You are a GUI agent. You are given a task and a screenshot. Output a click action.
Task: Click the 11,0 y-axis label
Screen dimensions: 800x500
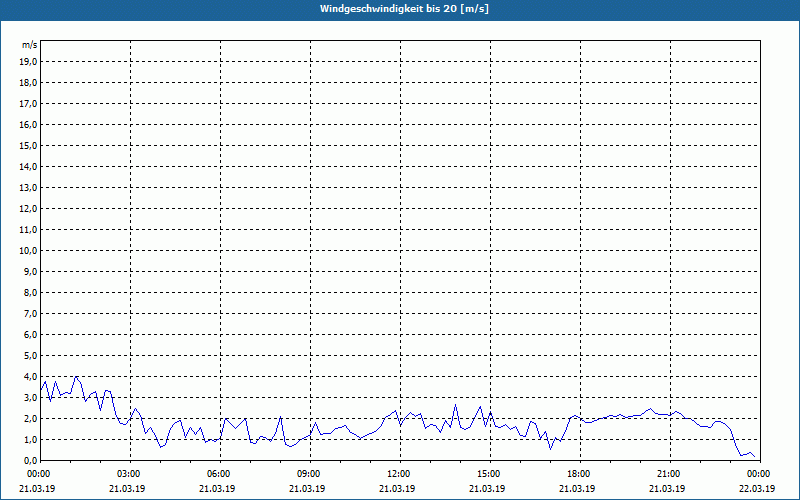coord(30,230)
